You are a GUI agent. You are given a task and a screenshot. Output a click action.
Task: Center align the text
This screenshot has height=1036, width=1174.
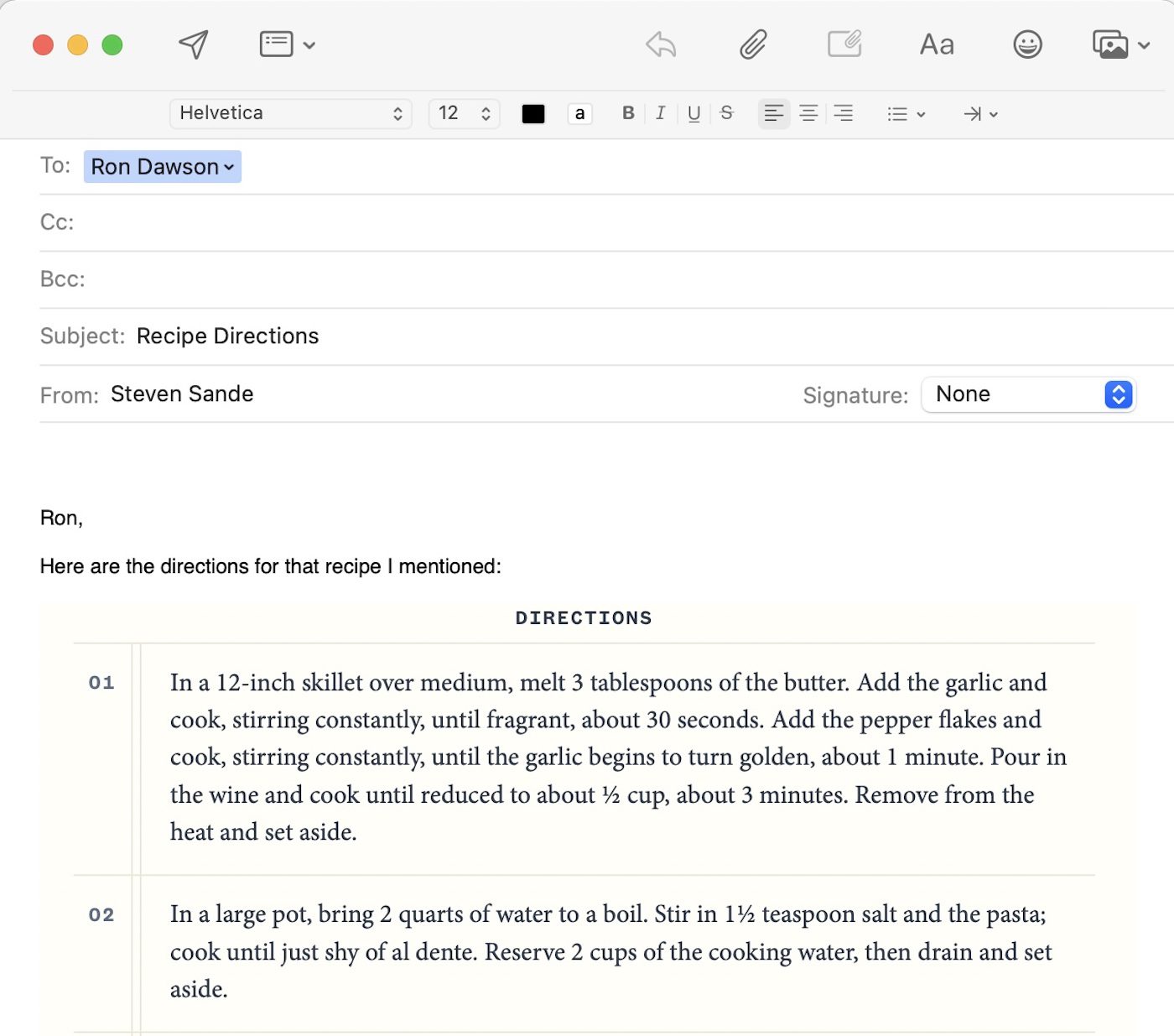point(808,113)
